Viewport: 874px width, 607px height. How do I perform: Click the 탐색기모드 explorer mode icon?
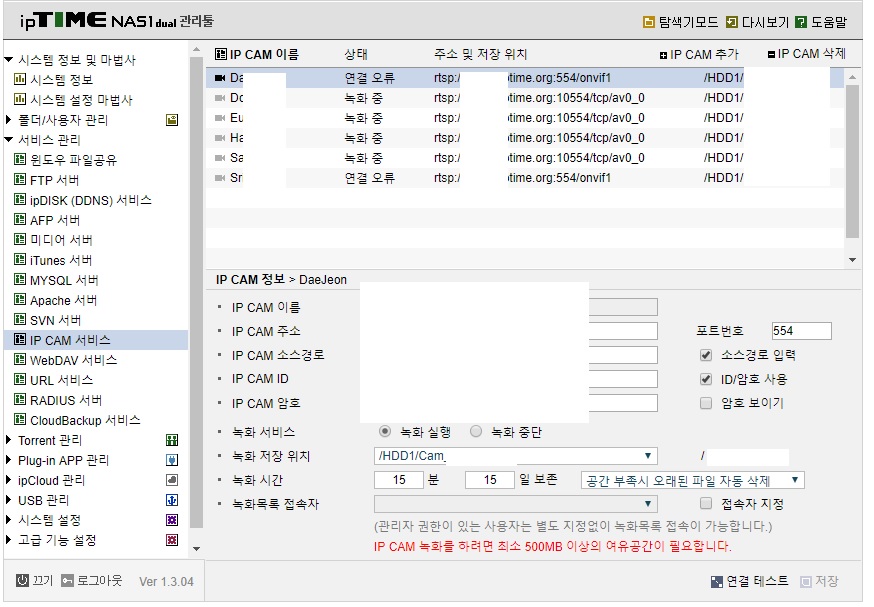[x=648, y=22]
